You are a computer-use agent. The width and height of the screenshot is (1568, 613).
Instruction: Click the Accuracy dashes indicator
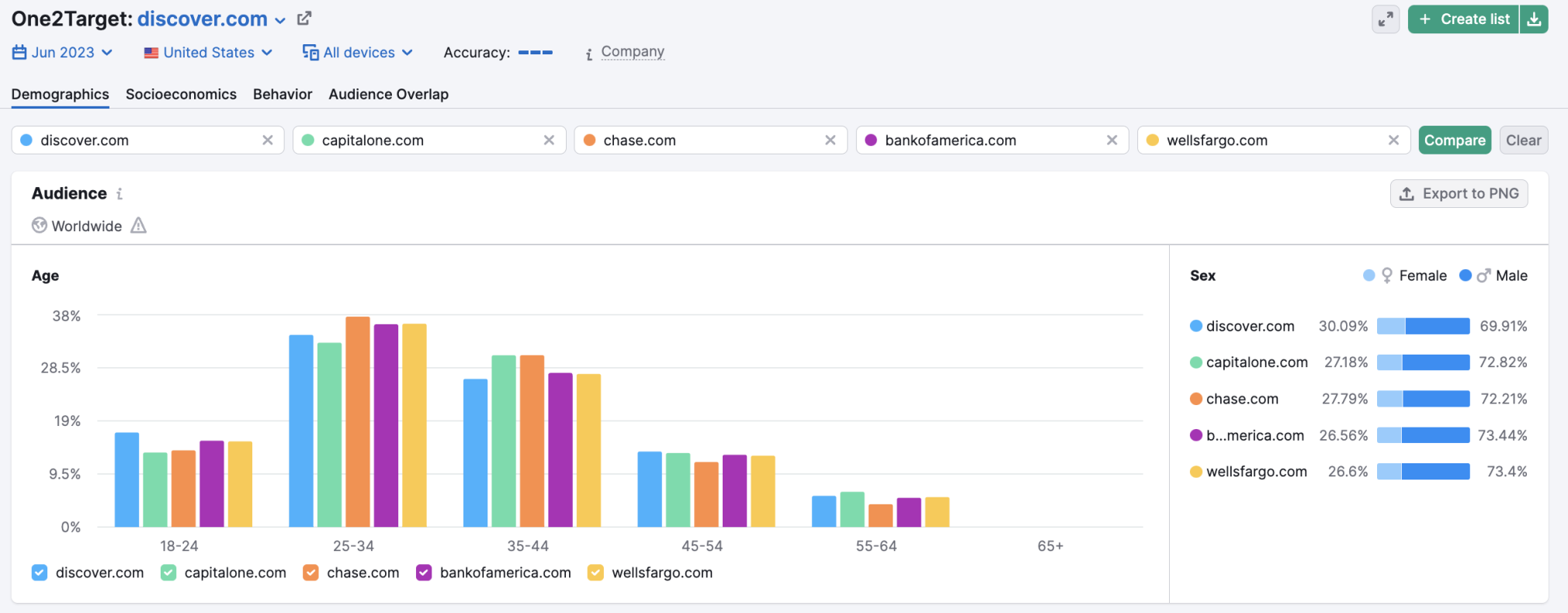pyautogui.click(x=536, y=53)
